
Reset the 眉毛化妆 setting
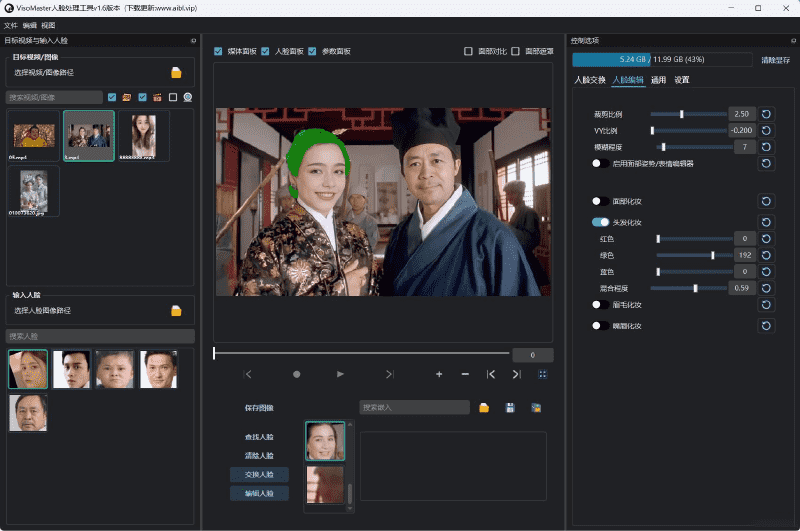(x=766, y=305)
